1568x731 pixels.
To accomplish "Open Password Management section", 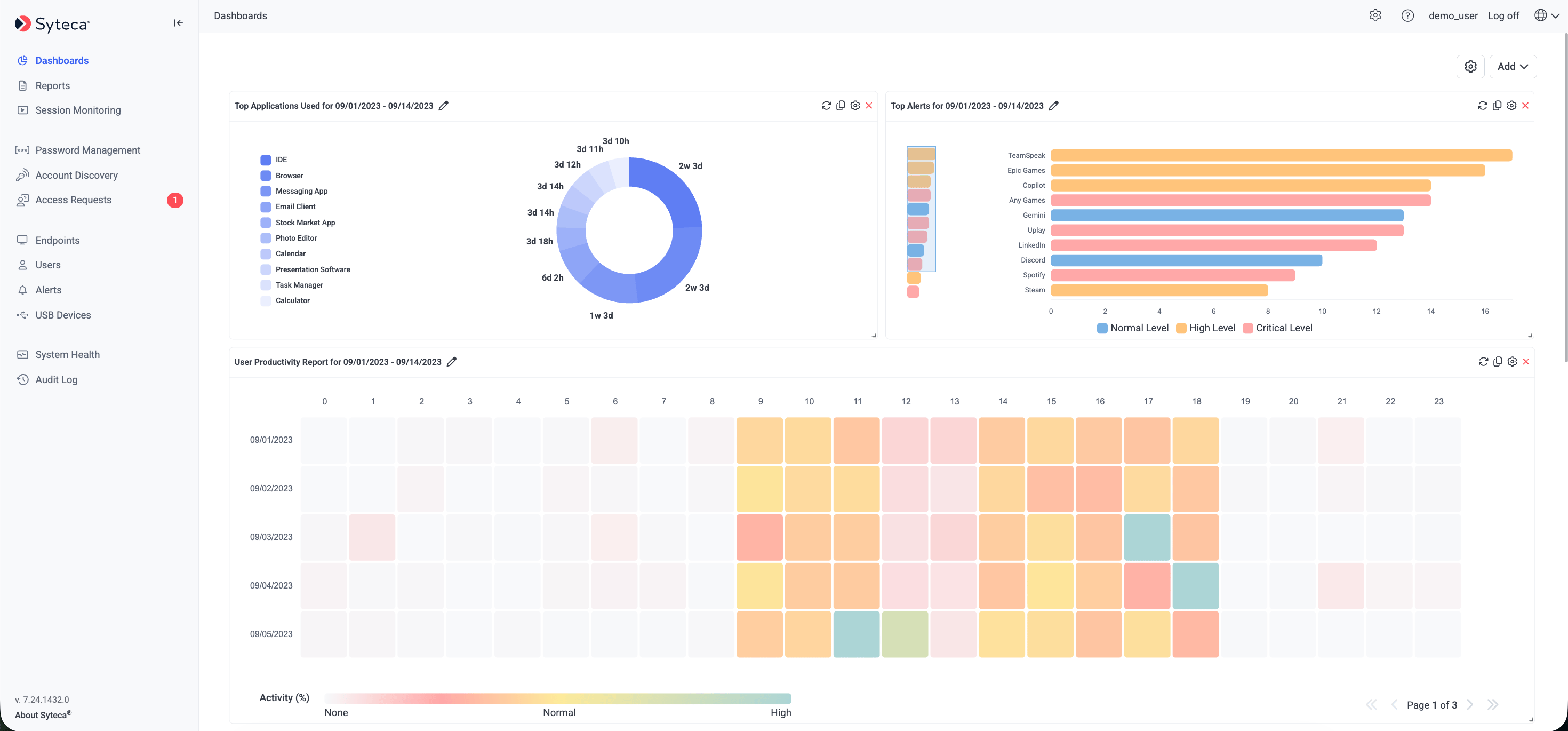I will (87, 150).
